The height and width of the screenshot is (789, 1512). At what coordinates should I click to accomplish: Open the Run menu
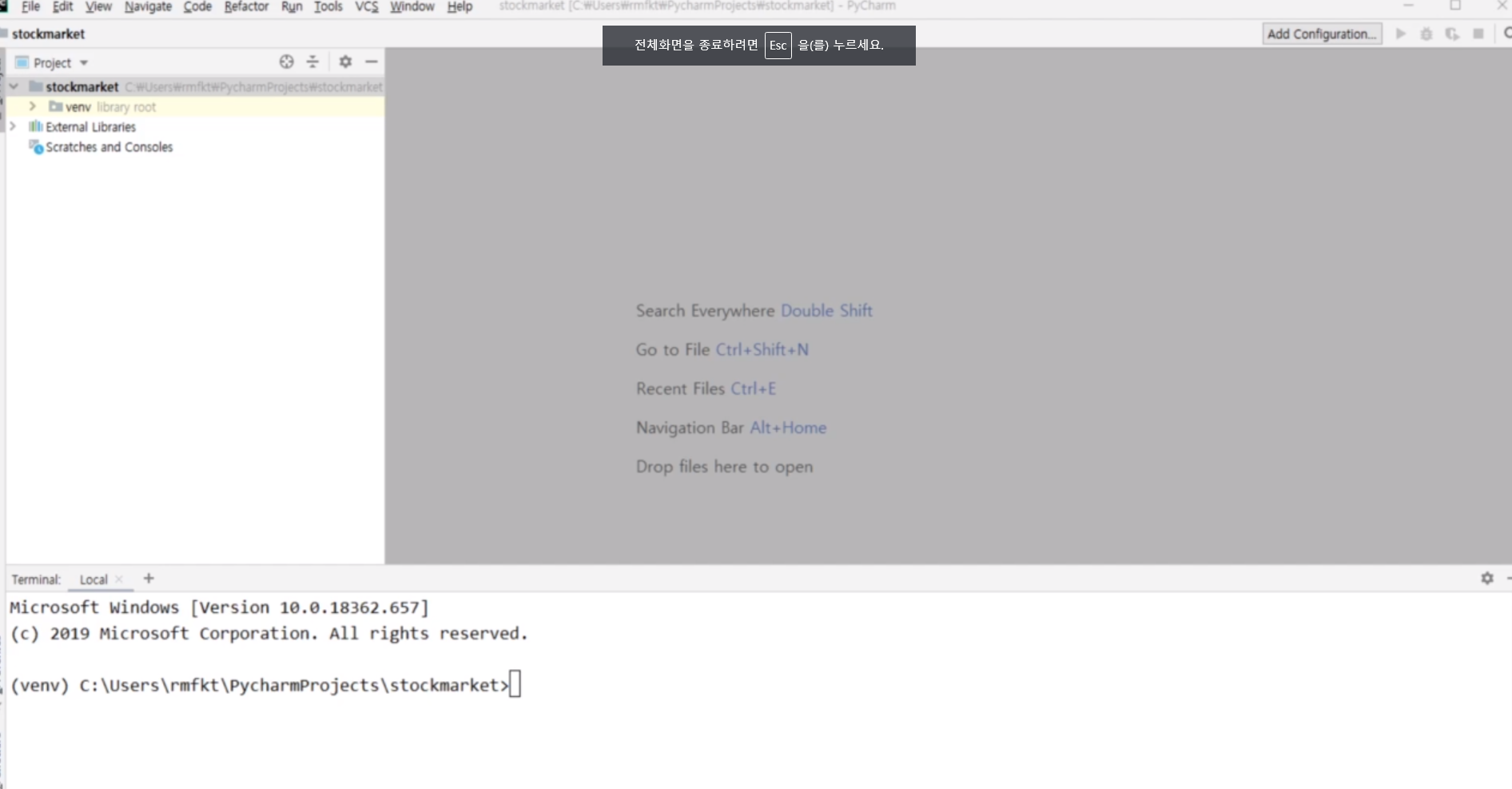coord(292,6)
